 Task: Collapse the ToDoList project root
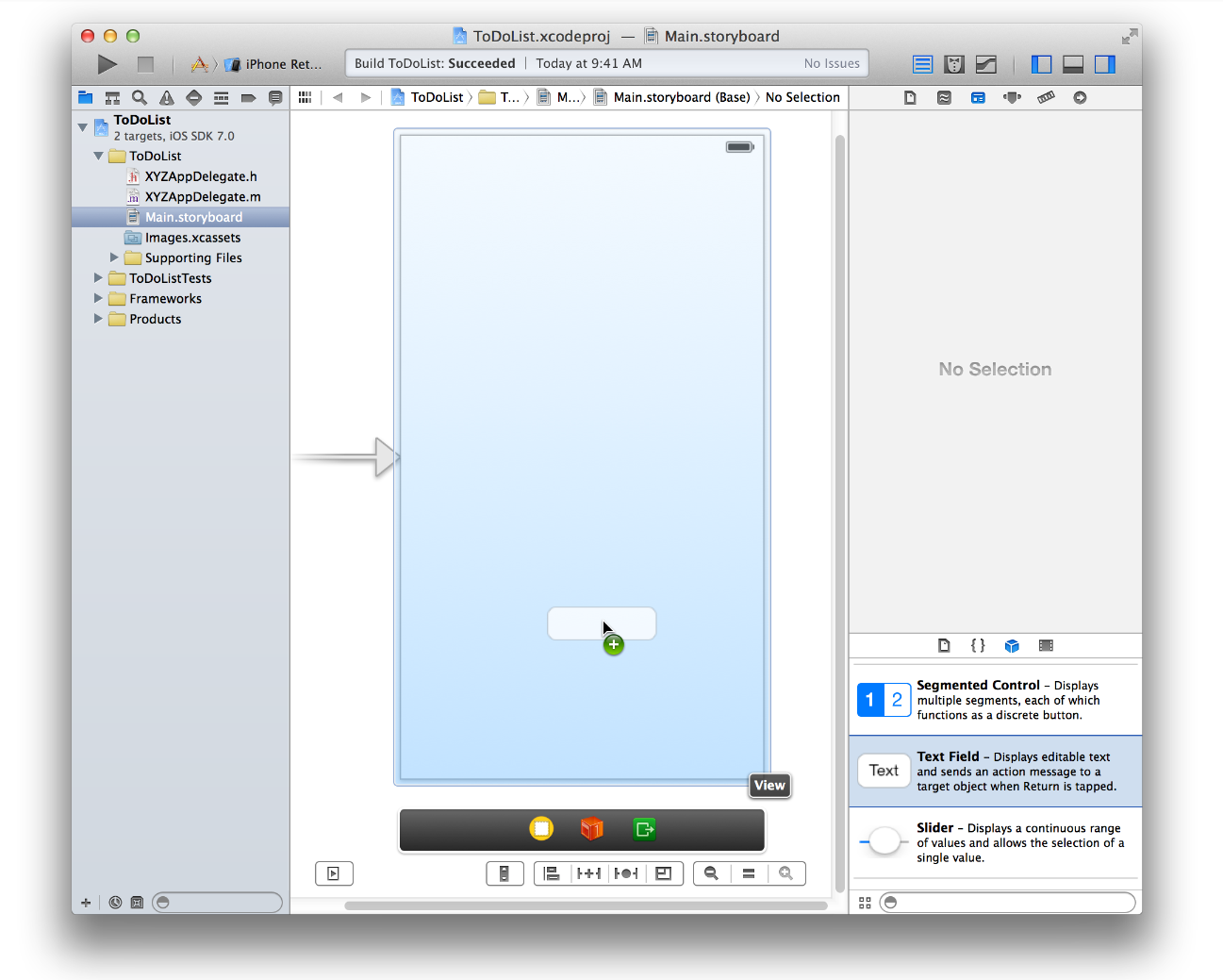pos(83,126)
